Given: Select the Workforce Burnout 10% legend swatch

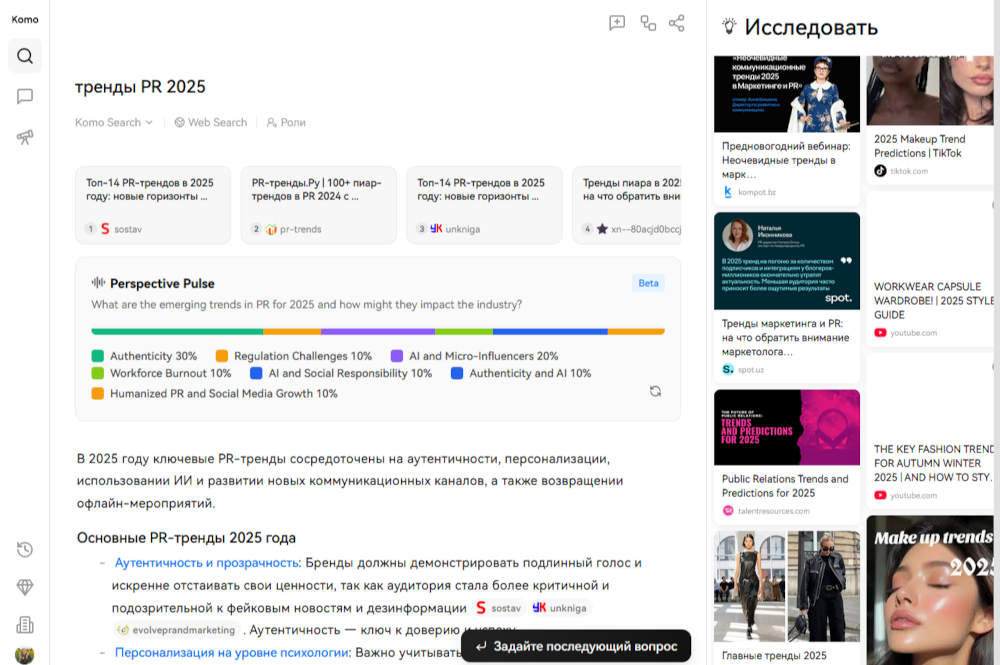Looking at the screenshot, I should 98,373.
